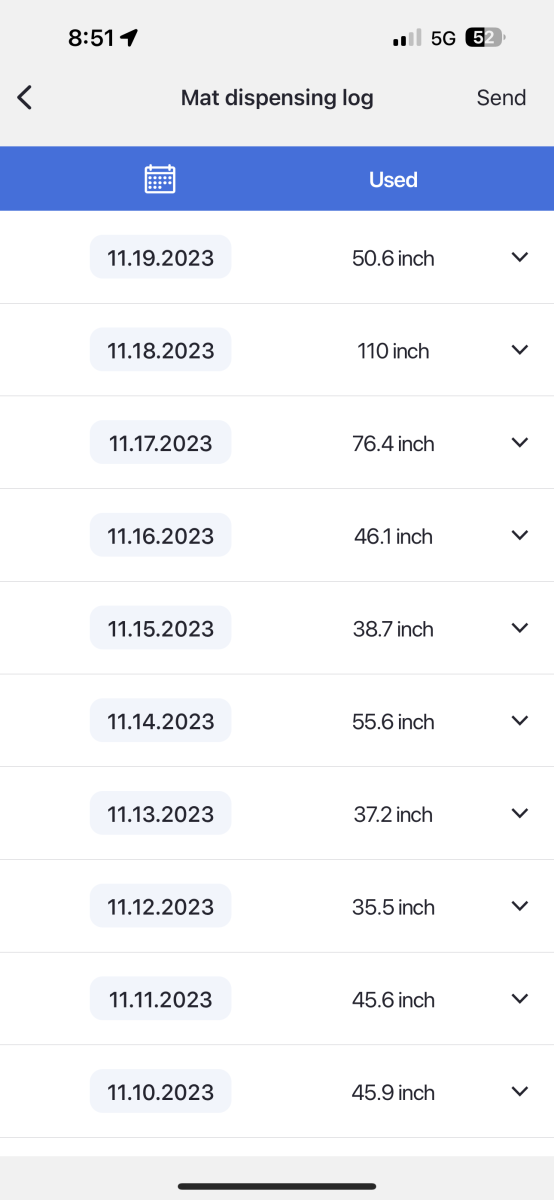Tap the battery indicator in status bar
Screen dimensions: 554x1200
pyautogui.click(x=487, y=38)
